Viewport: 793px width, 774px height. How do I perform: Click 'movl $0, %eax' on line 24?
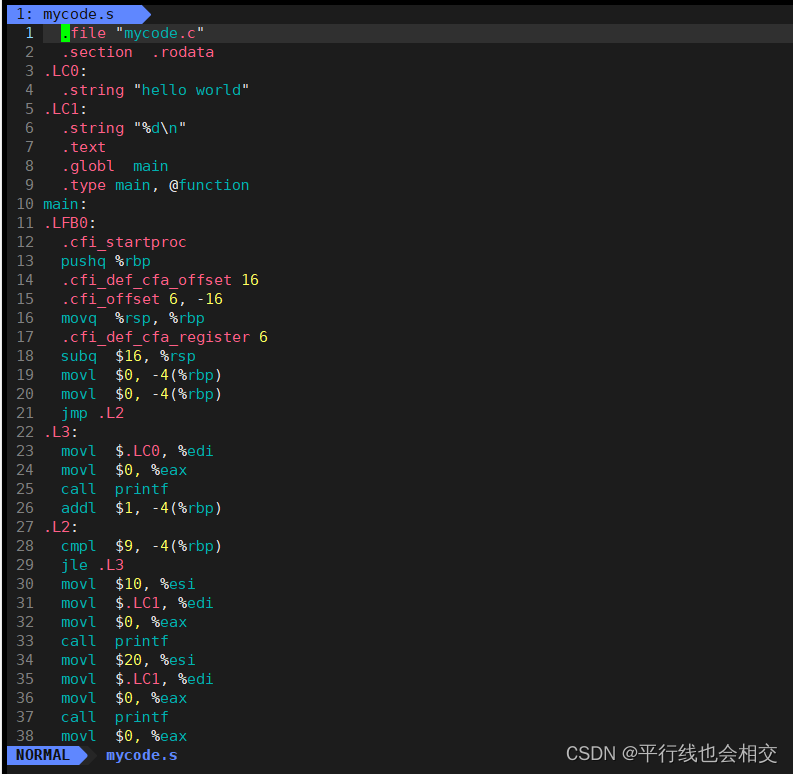point(124,470)
